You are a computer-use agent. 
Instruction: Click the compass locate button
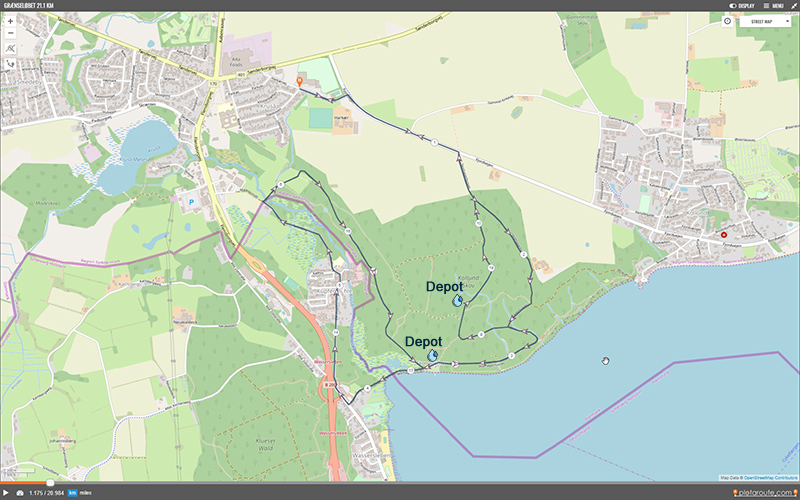[x=727, y=20]
